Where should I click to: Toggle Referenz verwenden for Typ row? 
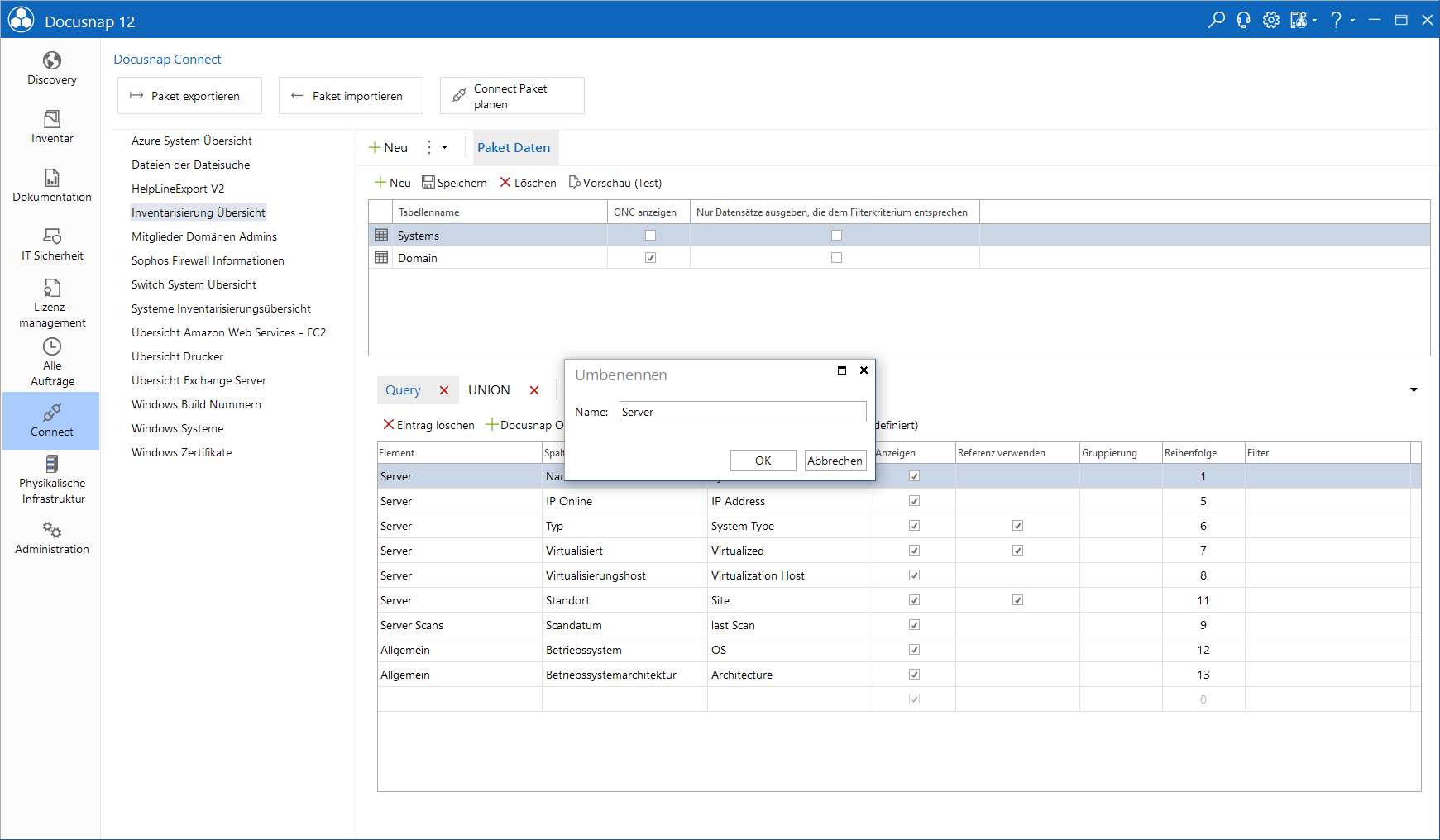pyautogui.click(x=1017, y=526)
